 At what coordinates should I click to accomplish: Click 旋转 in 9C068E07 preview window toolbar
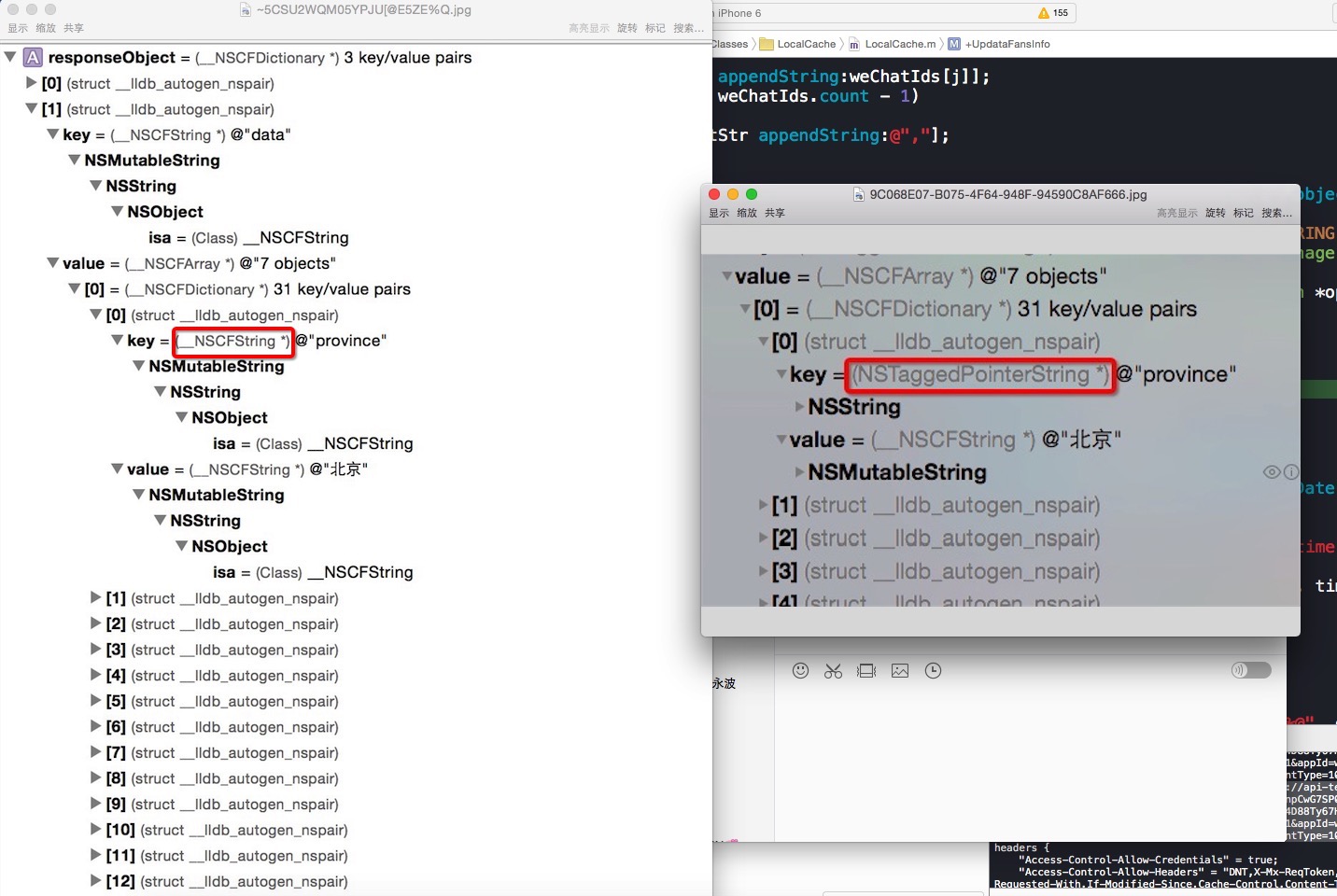[x=1216, y=213]
